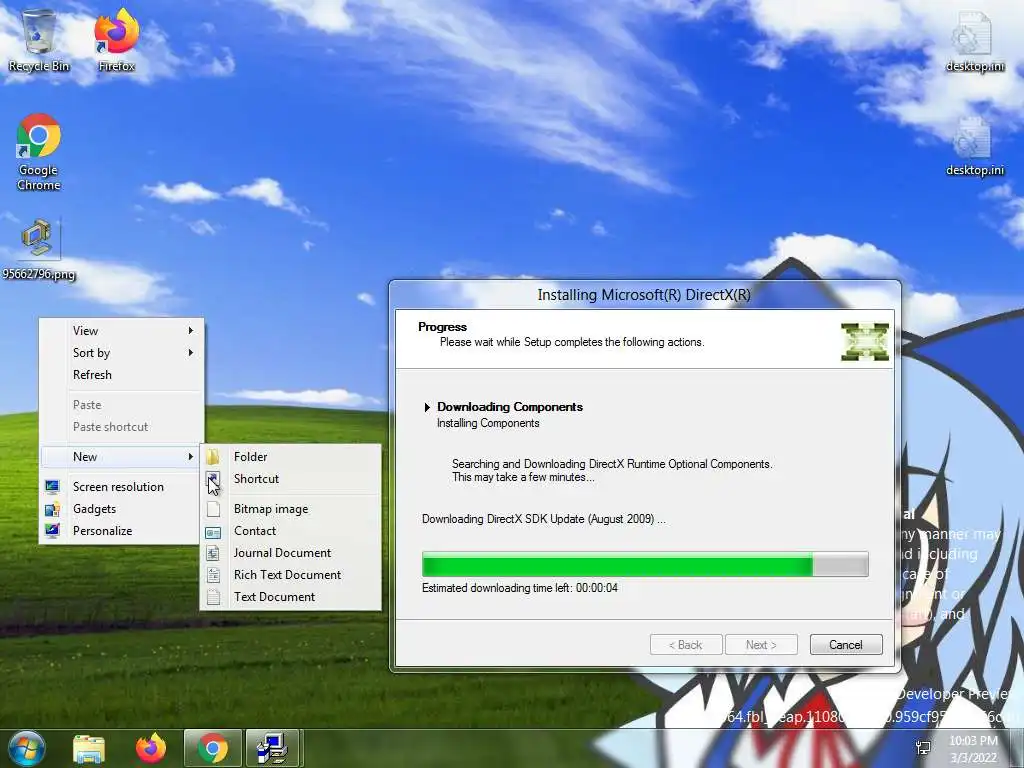Activate the DirectX setup taskbar button

pyautogui.click(x=273, y=748)
